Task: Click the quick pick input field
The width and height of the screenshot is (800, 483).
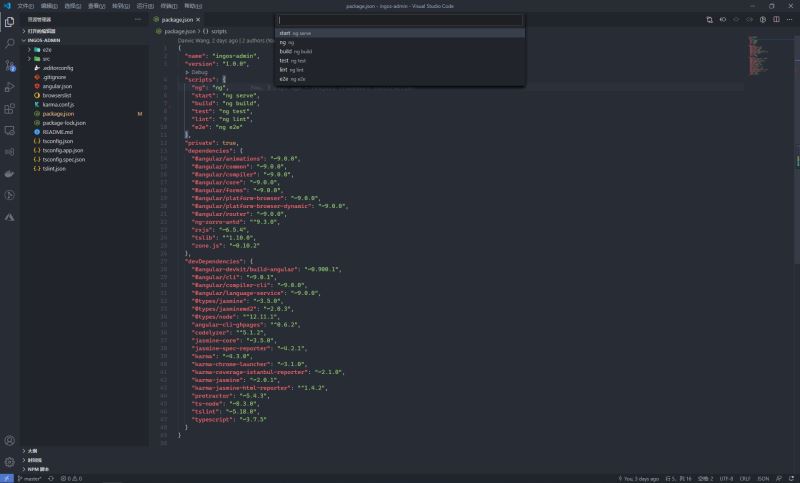Action: click(x=399, y=19)
